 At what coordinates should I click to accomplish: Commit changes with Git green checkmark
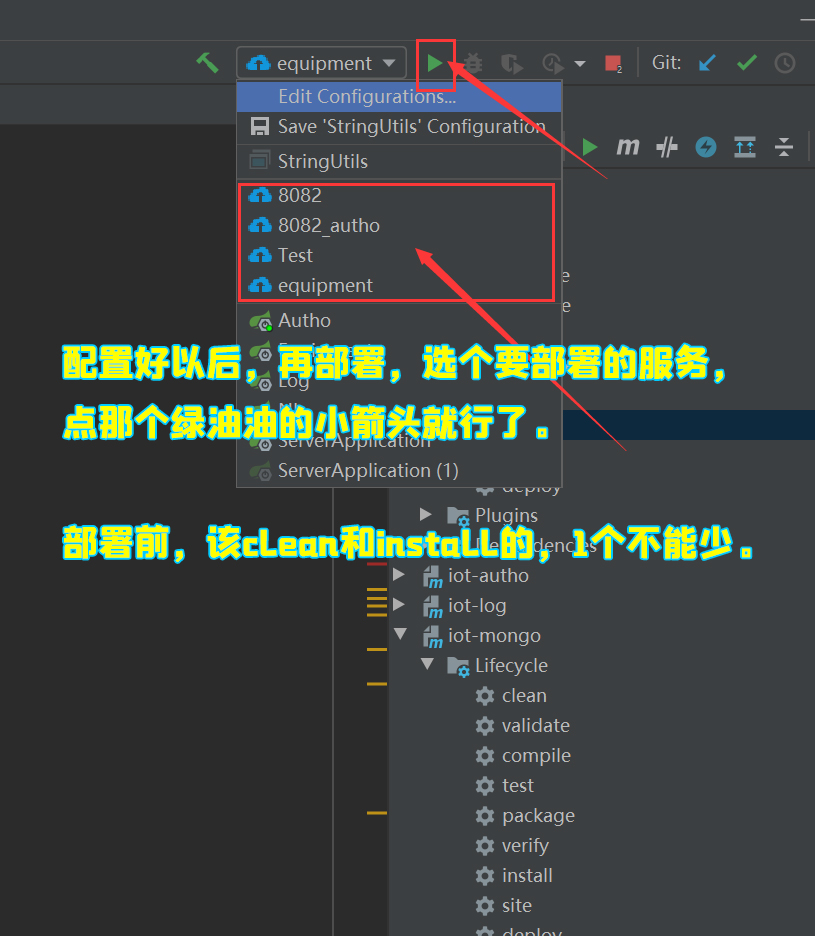(x=746, y=63)
